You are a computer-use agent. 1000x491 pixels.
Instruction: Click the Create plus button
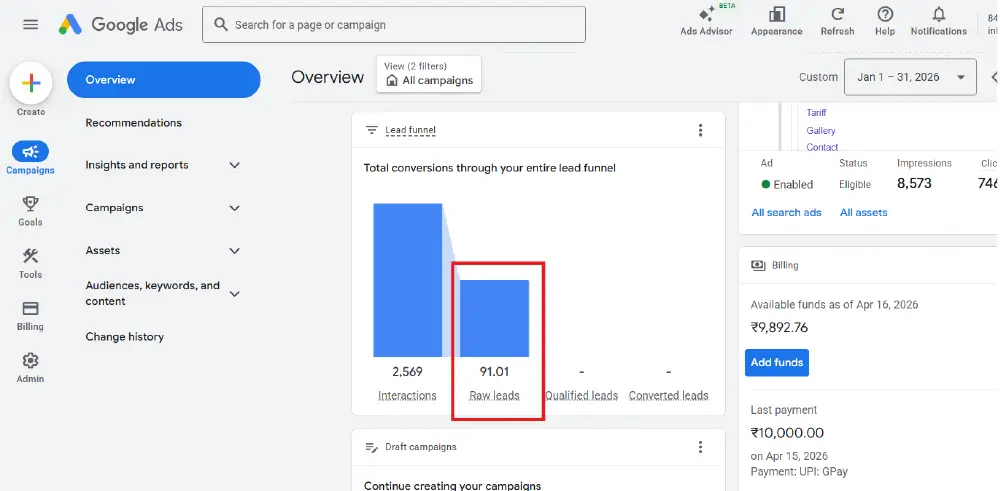(31, 84)
